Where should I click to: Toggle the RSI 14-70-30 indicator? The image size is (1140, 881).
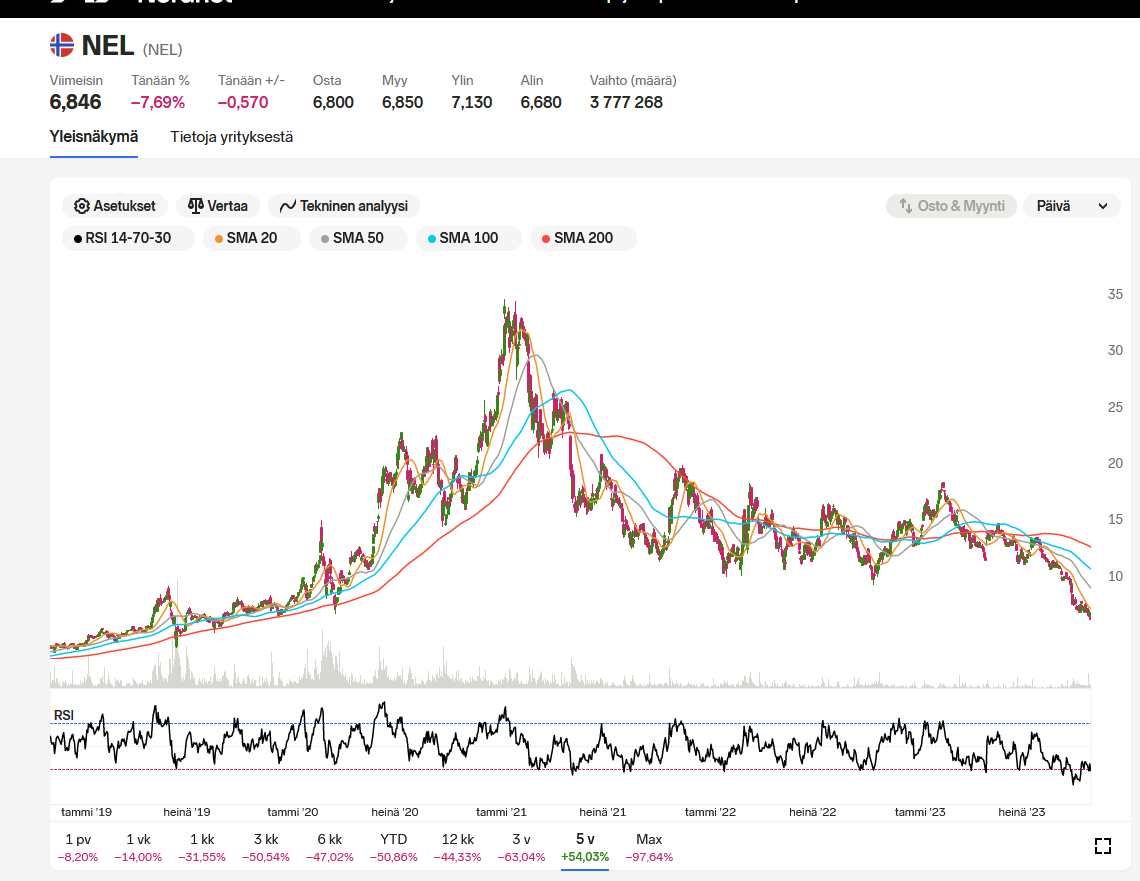click(121, 238)
